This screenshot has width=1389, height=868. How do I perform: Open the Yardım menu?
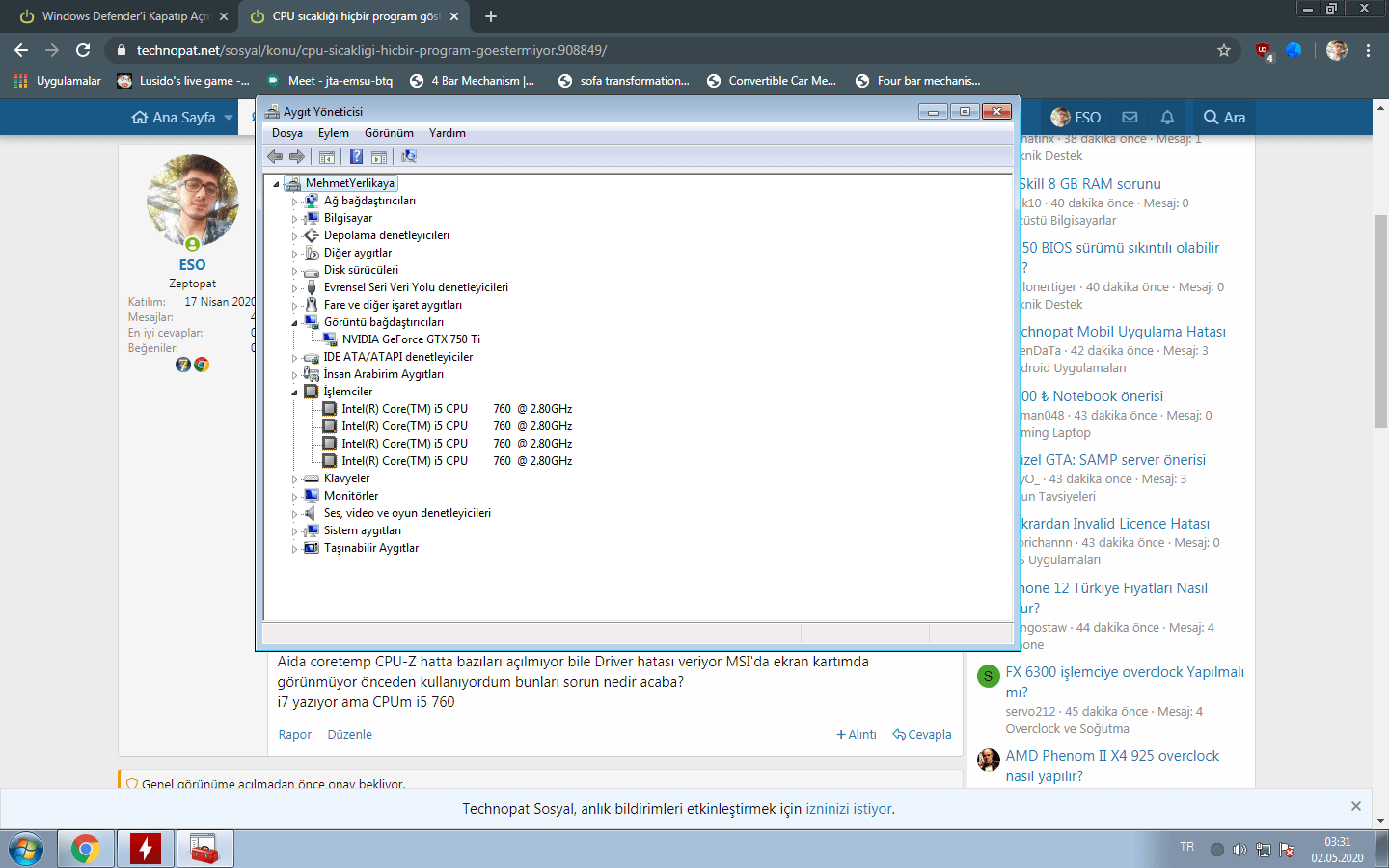coord(448,133)
